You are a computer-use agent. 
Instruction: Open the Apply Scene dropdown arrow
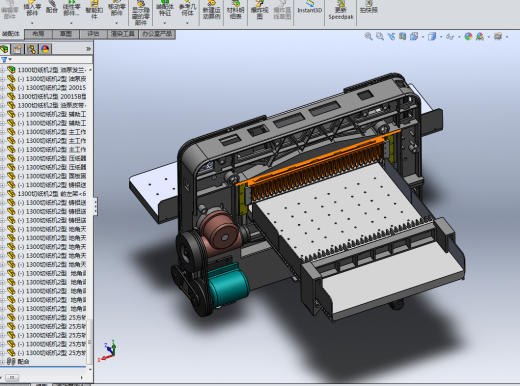point(489,37)
